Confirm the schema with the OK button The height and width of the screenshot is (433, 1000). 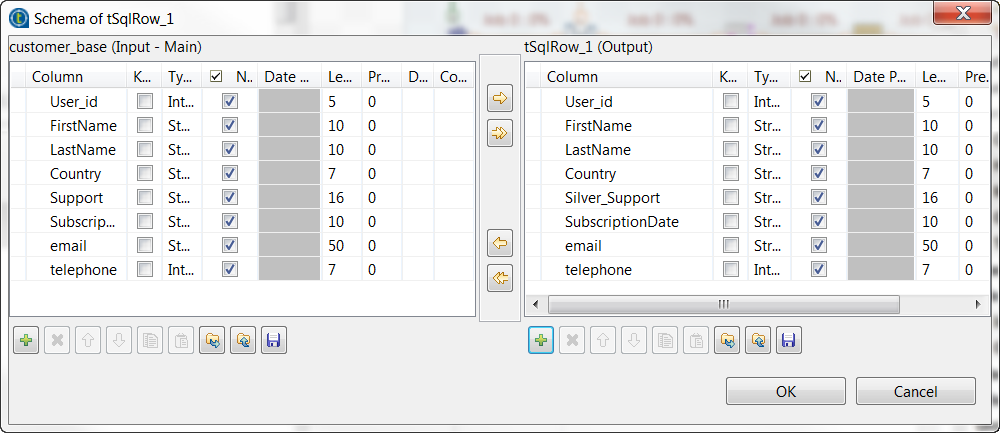[x=786, y=391]
